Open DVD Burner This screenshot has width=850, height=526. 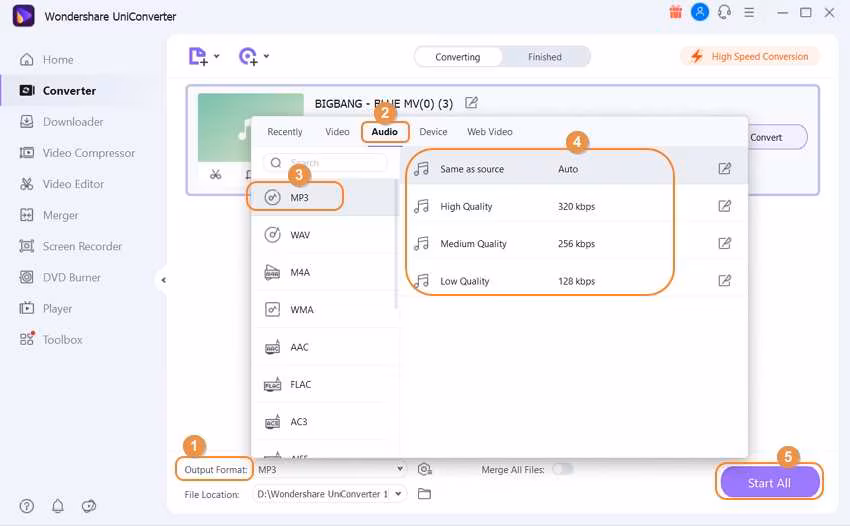point(60,278)
